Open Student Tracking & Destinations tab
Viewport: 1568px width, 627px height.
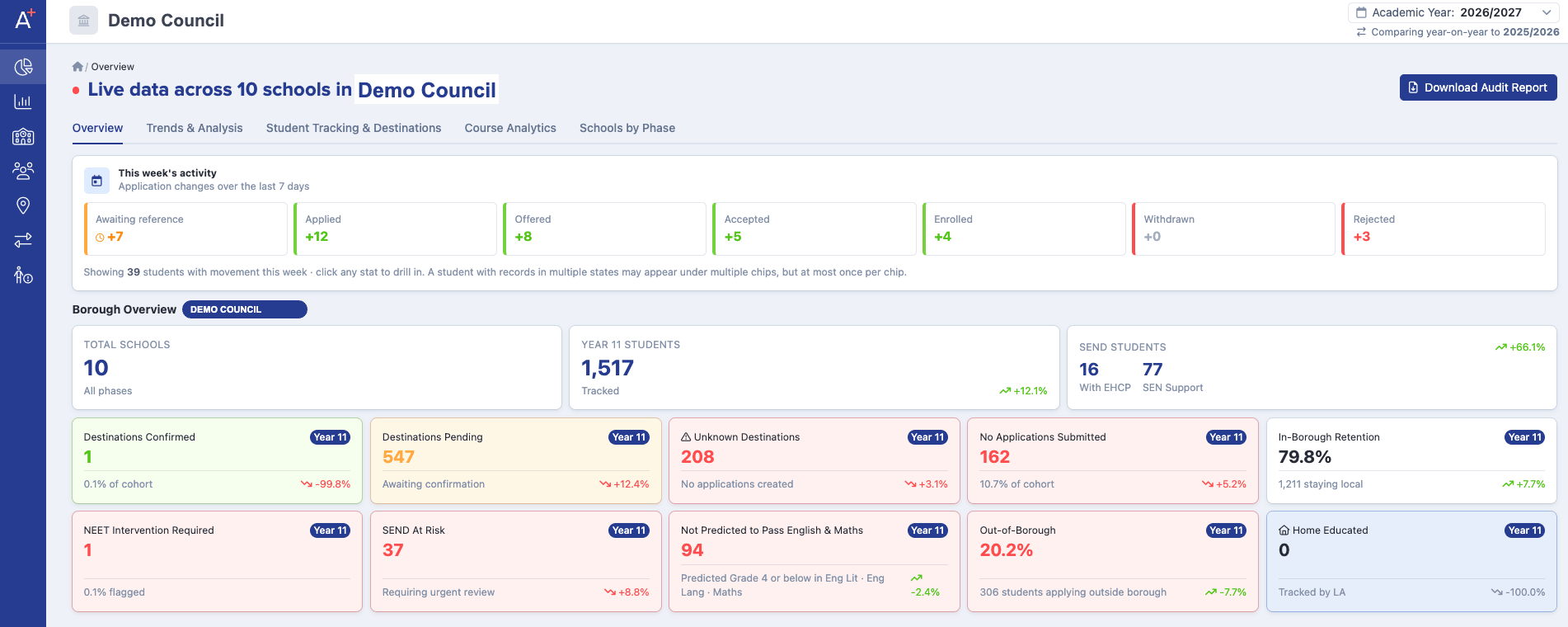pyautogui.click(x=354, y=128)
